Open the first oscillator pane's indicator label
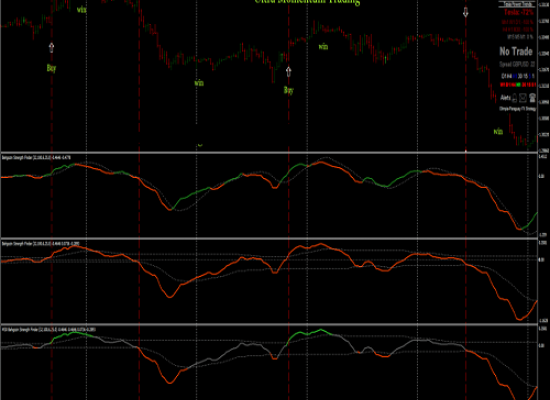This screenshot has width=550, height=400. pos(36,158)
